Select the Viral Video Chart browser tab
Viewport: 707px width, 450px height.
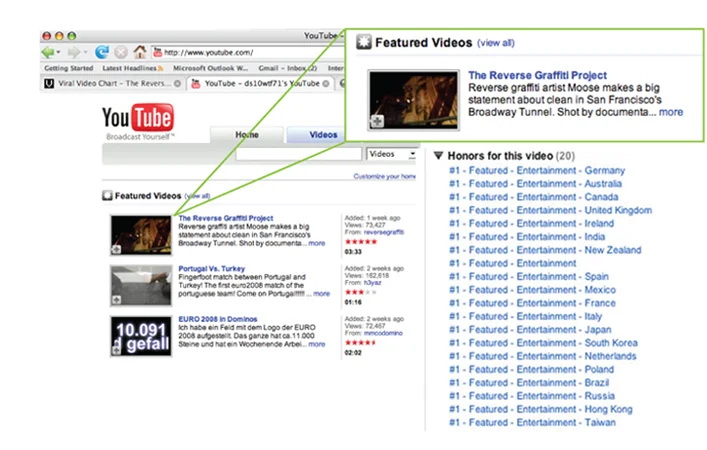click(x=113, y=83)
